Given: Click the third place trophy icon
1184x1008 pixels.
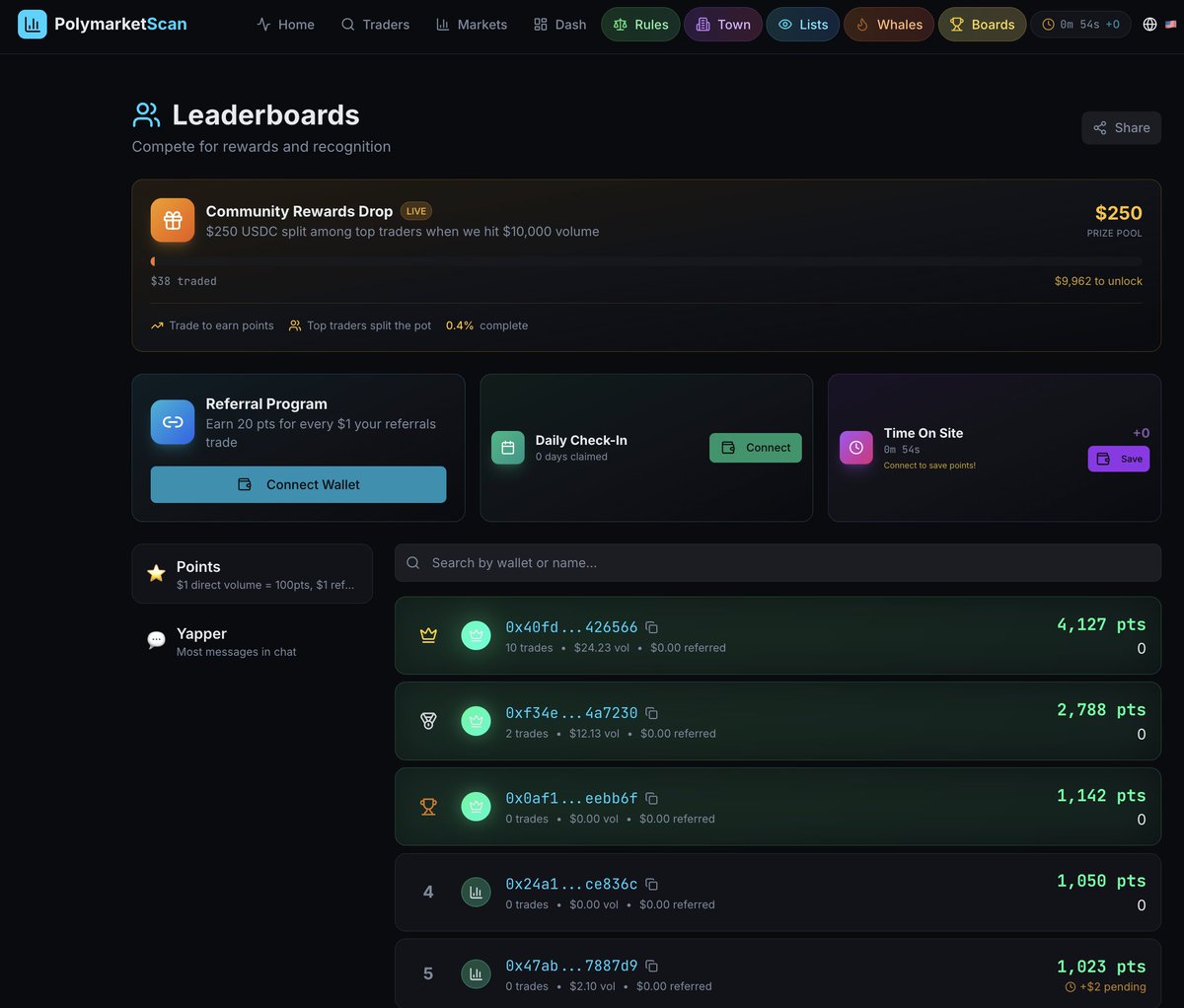Looking at the screenshot, I should (428, 807).
